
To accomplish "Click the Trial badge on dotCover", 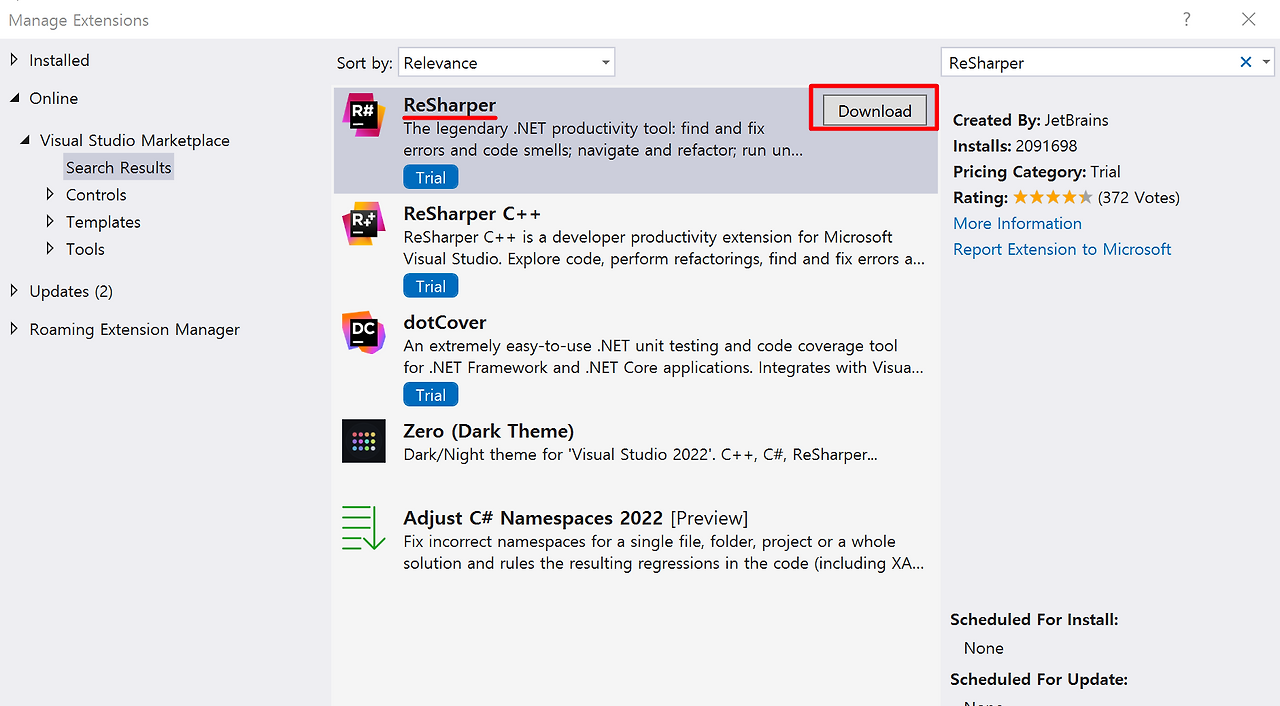I will point(430,394).
